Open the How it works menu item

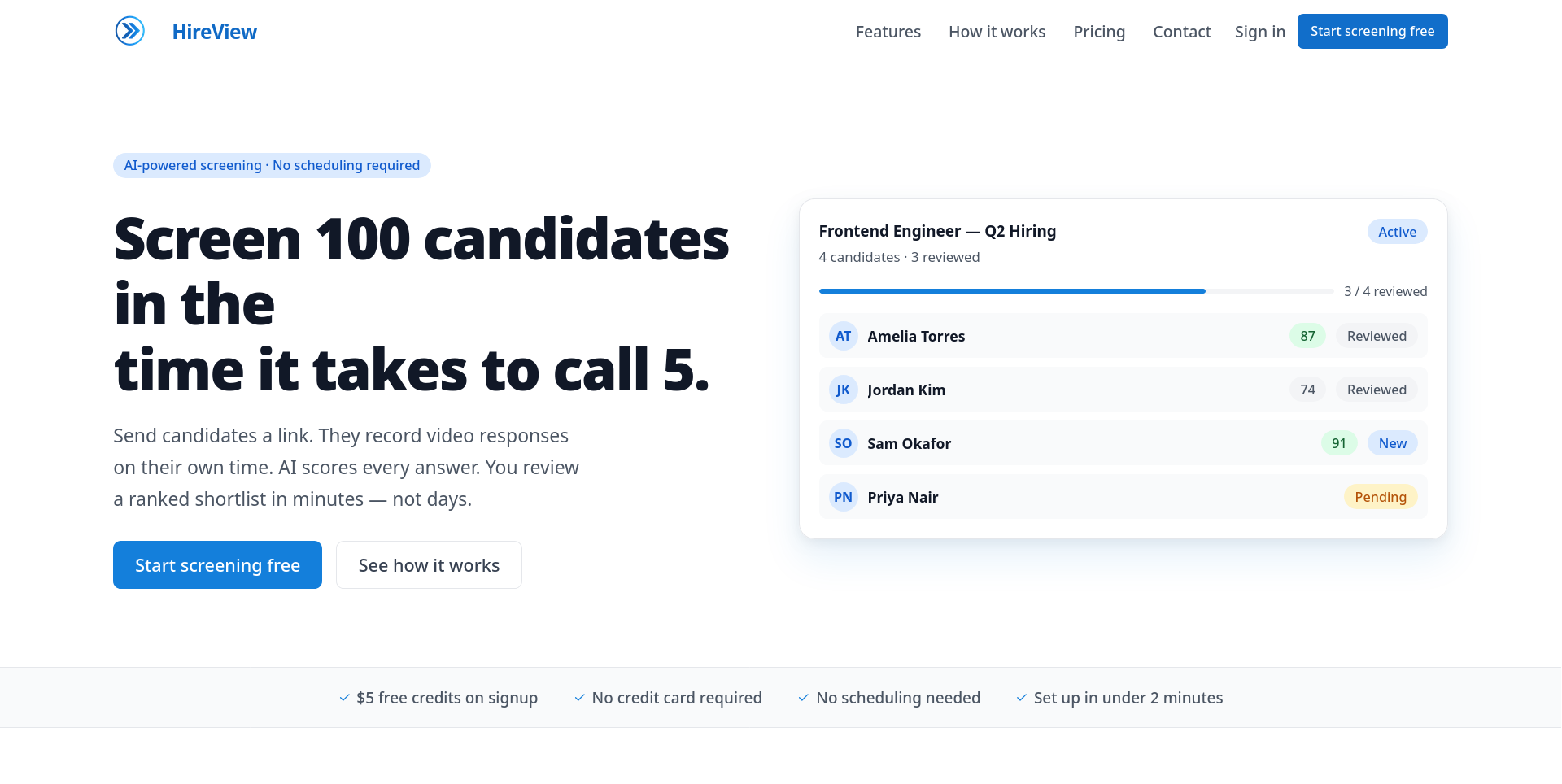997,32
